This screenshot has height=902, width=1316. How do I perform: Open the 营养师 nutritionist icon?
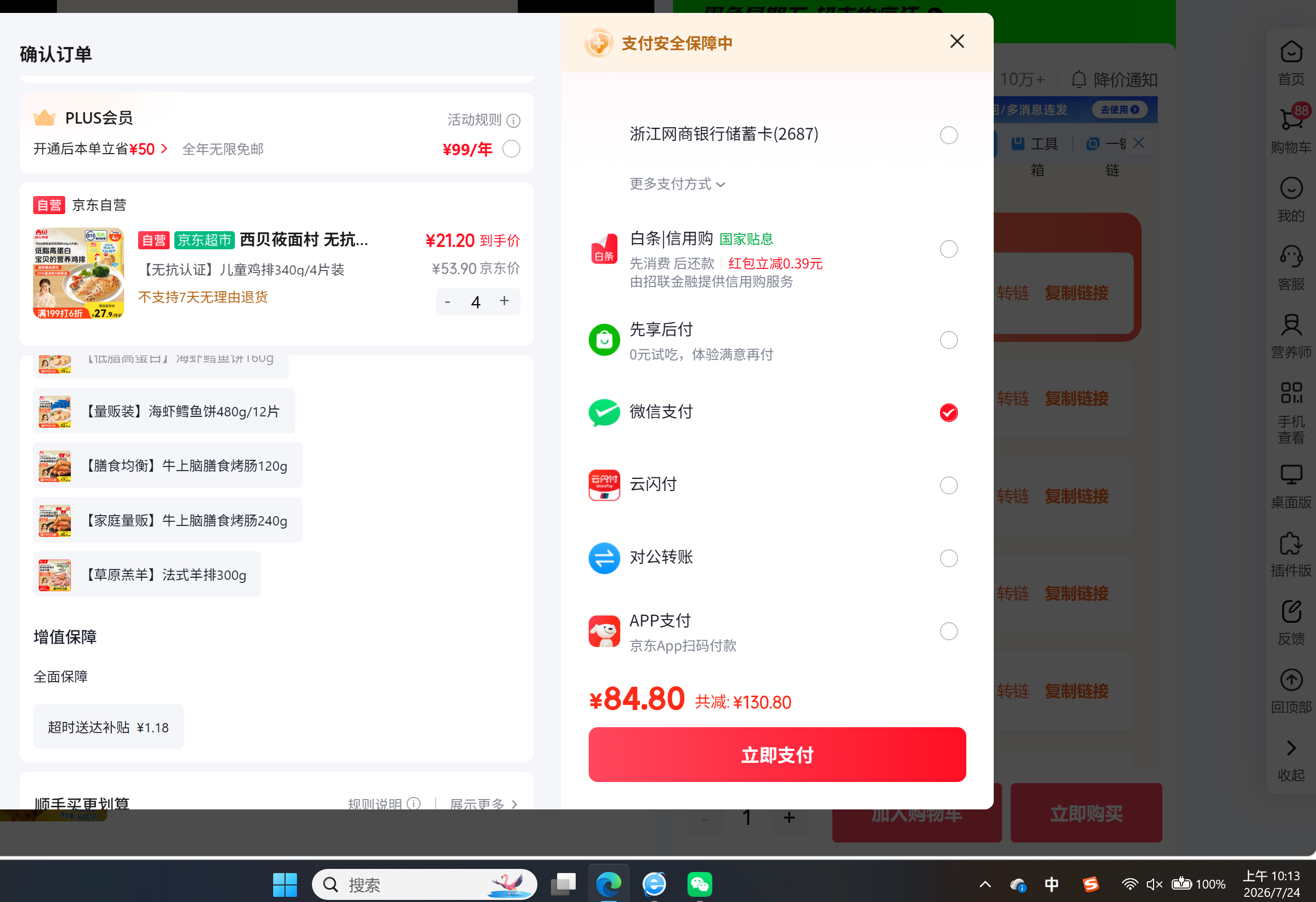(1291, 325)
